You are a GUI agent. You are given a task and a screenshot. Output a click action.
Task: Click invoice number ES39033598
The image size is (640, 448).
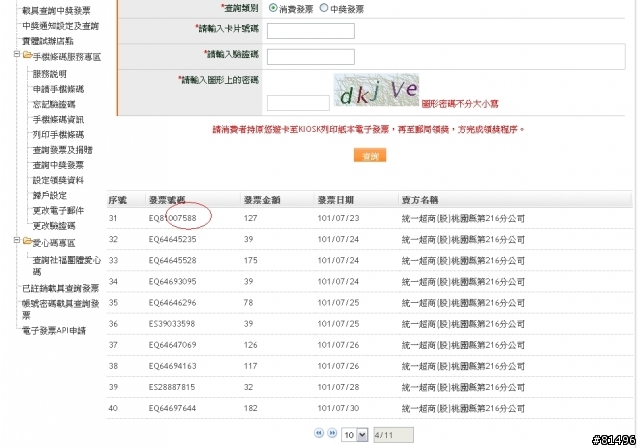172,324
